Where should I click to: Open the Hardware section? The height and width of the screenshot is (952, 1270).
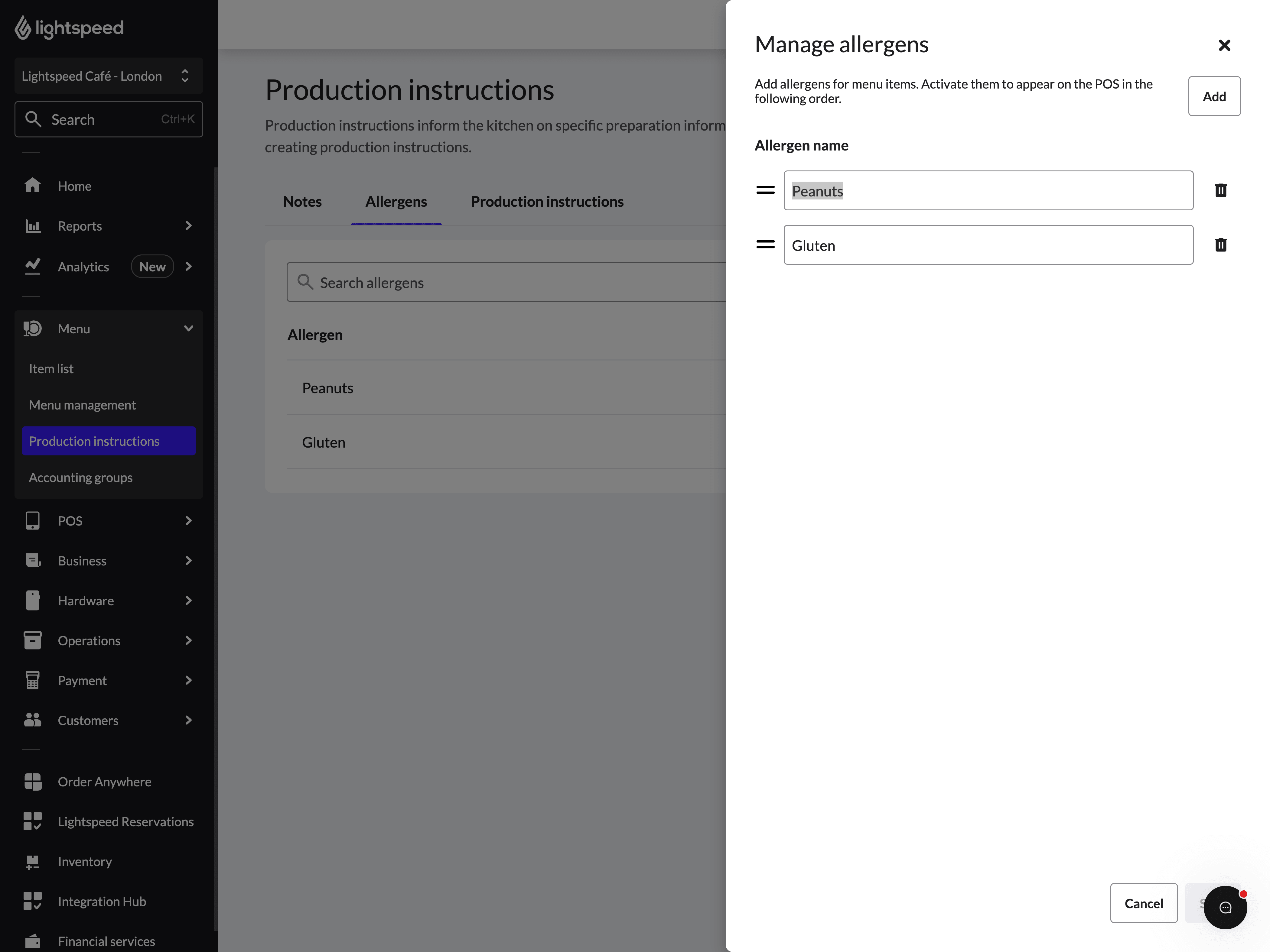click(x=86, y=600)
